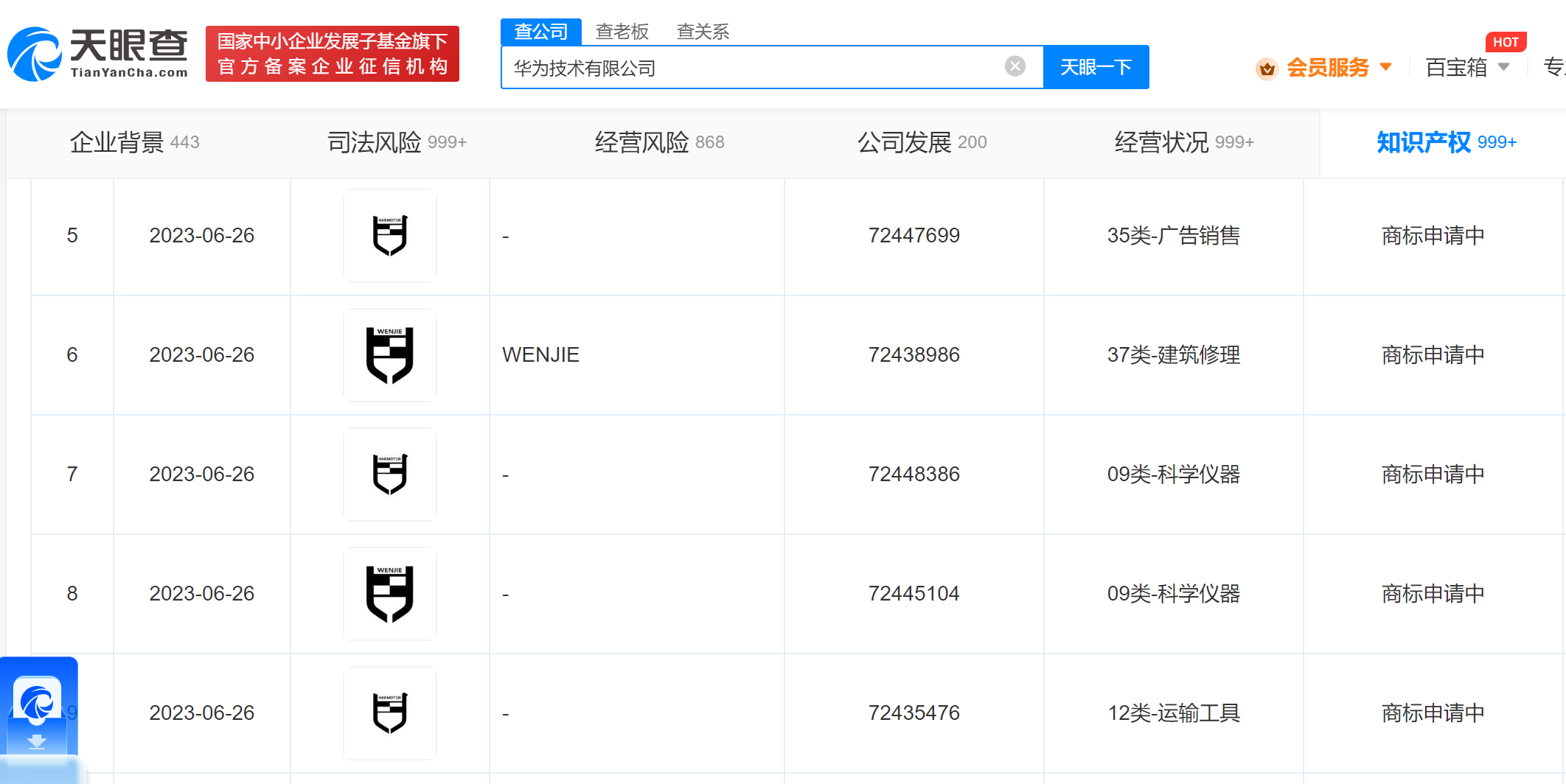Click registration number 72445104
This screenshot has height=784, width=1566.
pos(914,594)
